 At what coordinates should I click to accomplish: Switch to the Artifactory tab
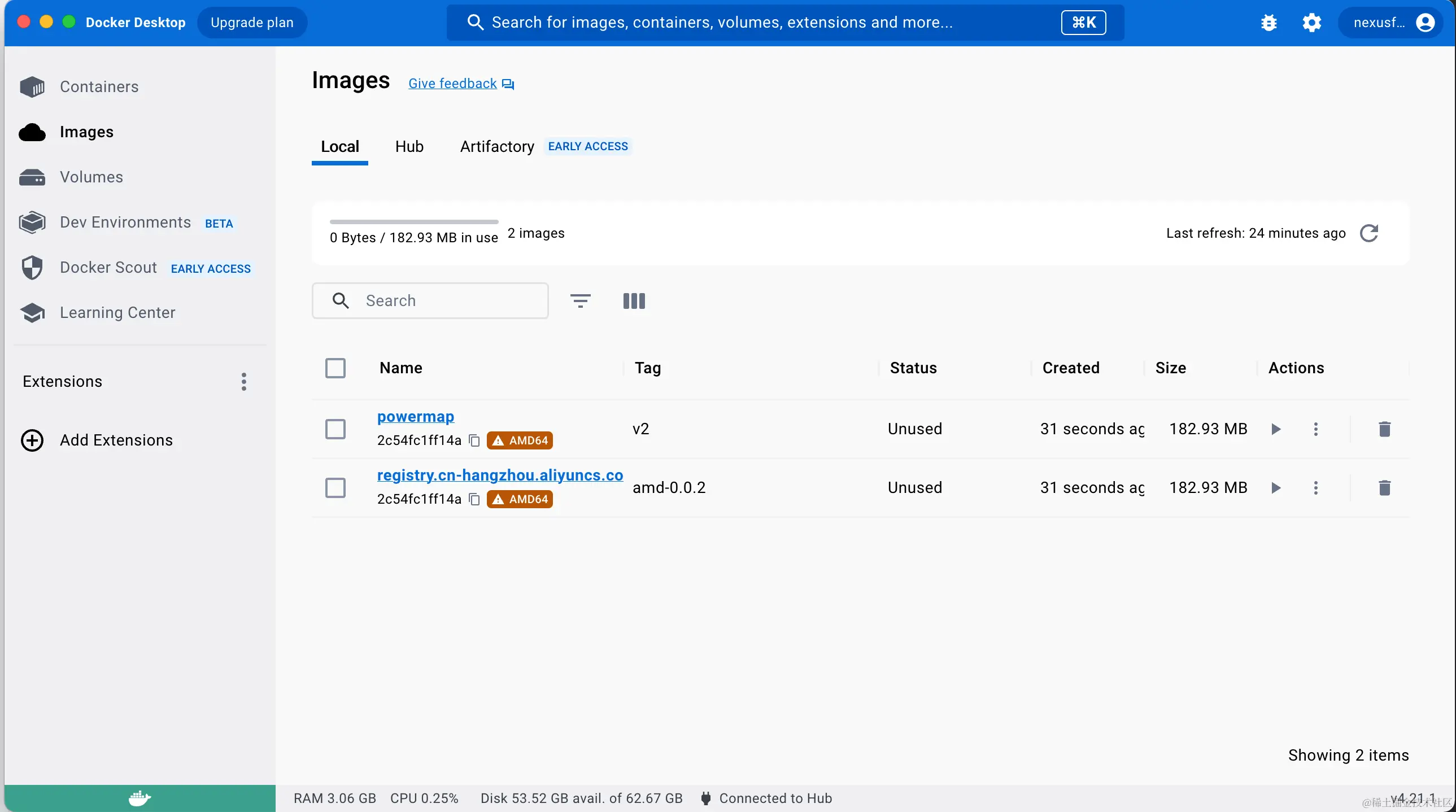point(496,146)
